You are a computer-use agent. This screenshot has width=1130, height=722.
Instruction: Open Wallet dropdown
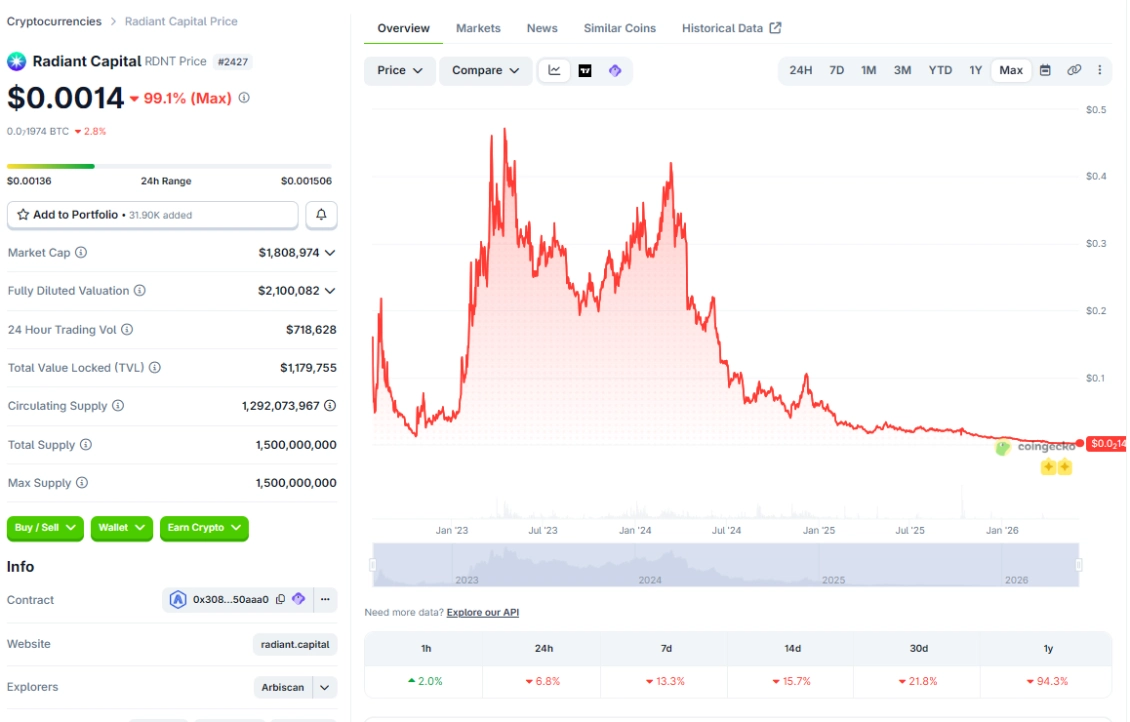tap(122, 527)
